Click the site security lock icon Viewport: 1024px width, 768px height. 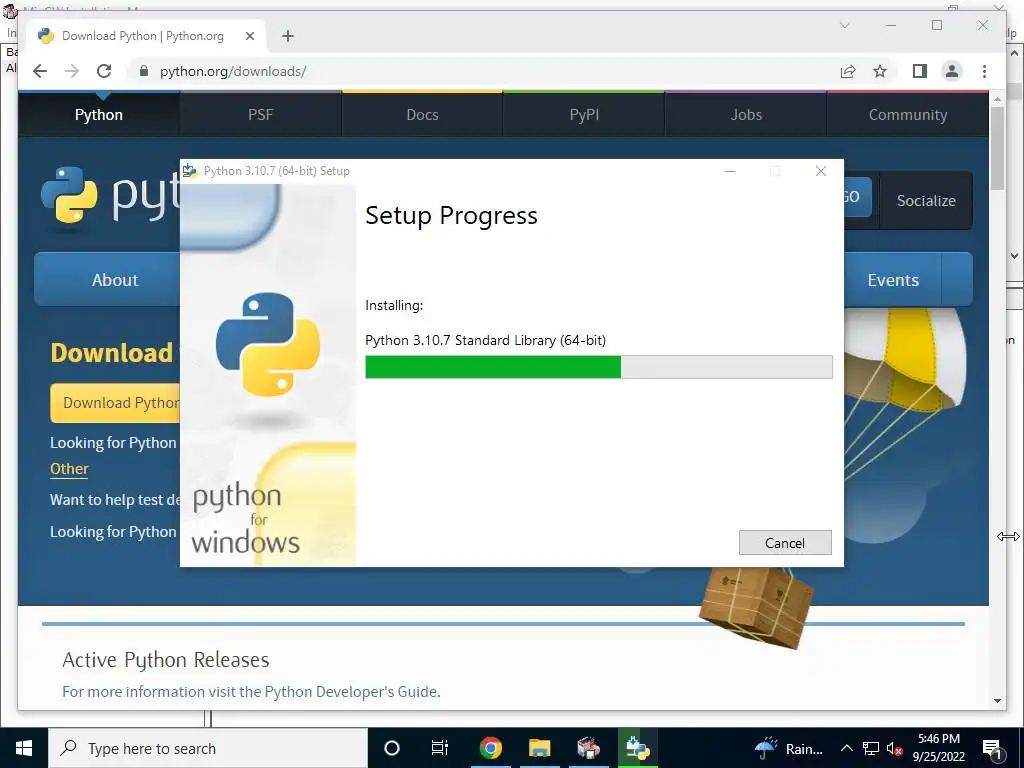click(x=144, y=71)
